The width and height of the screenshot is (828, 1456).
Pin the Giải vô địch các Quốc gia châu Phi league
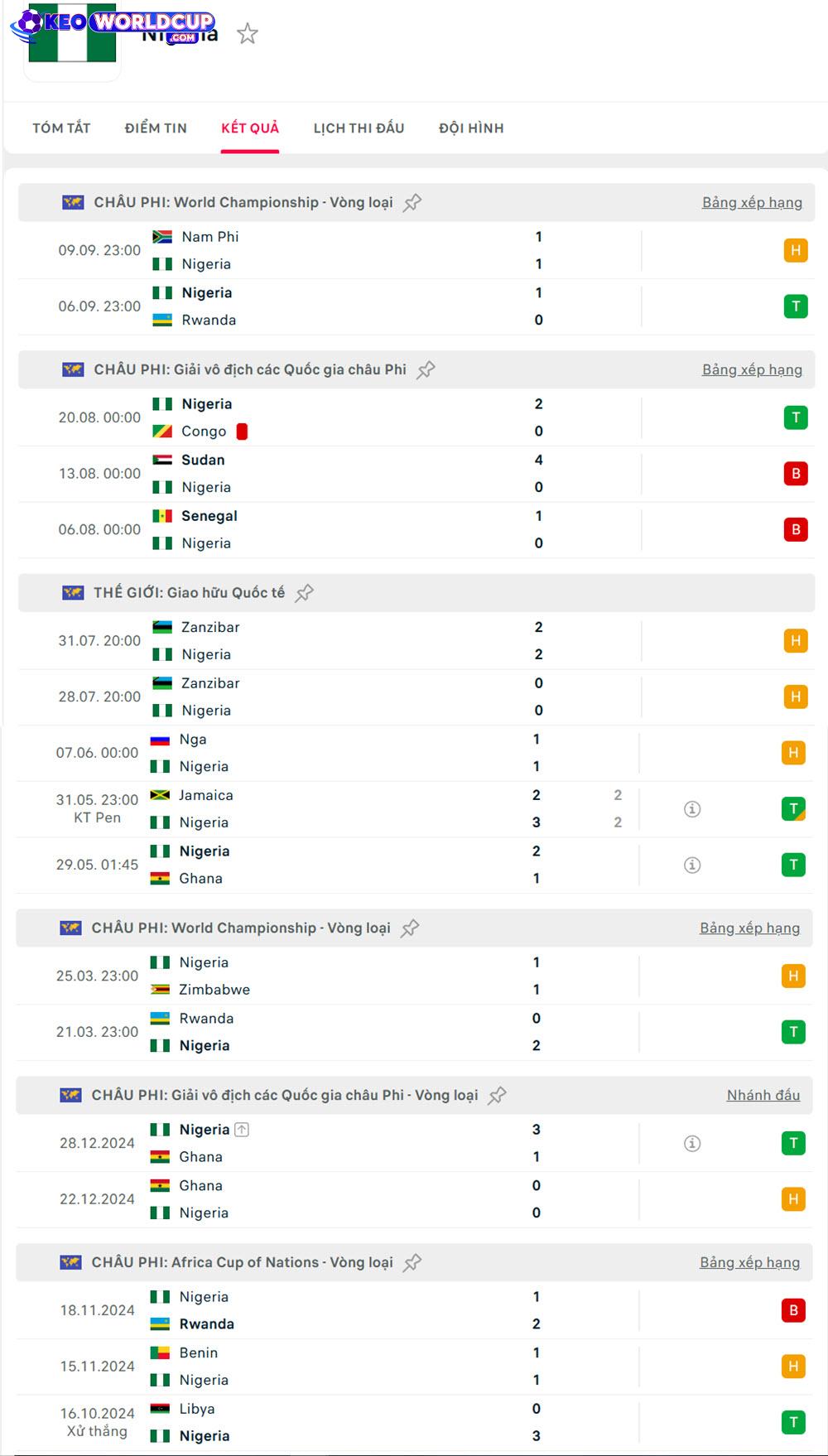426,369
